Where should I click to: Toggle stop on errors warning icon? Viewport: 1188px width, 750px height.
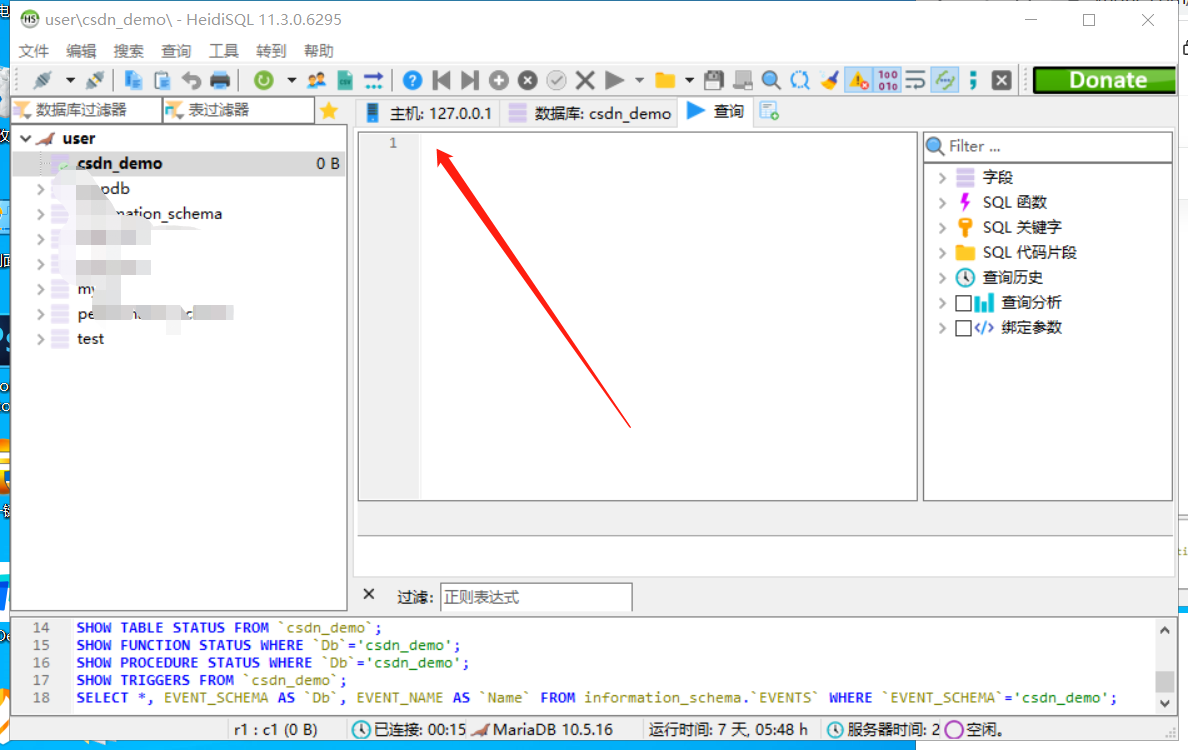[858, 80]
